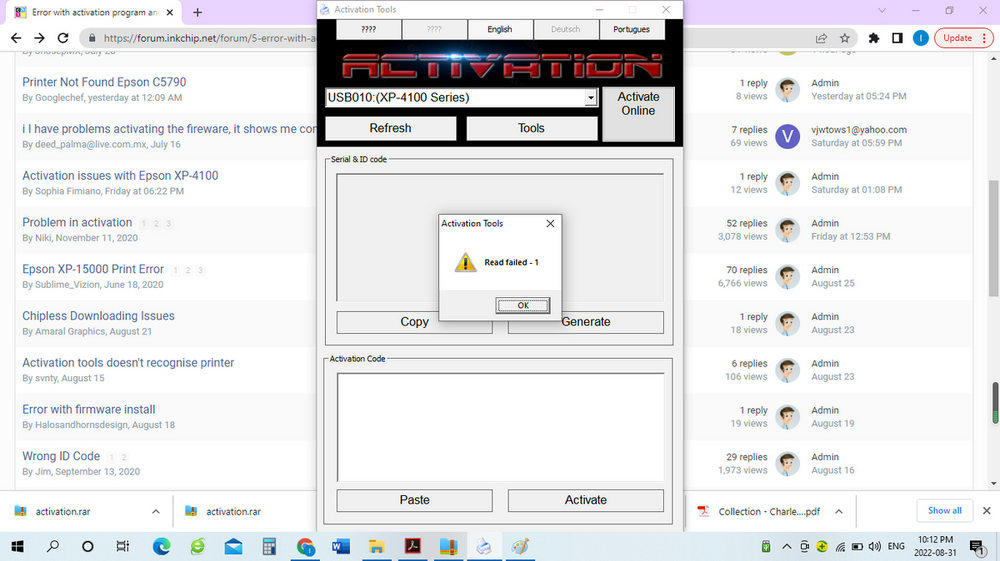
Task: Switch language to the English tab
Action: point(499,30)
